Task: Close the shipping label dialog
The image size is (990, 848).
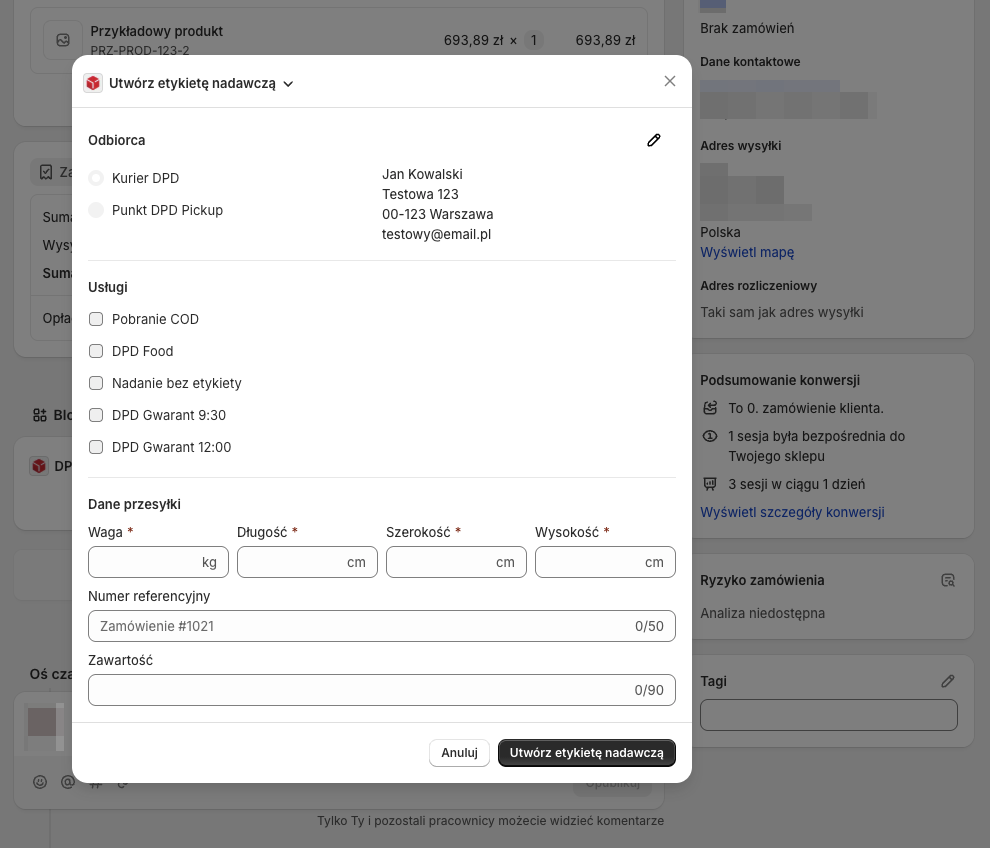Action: tap(670, 81)
